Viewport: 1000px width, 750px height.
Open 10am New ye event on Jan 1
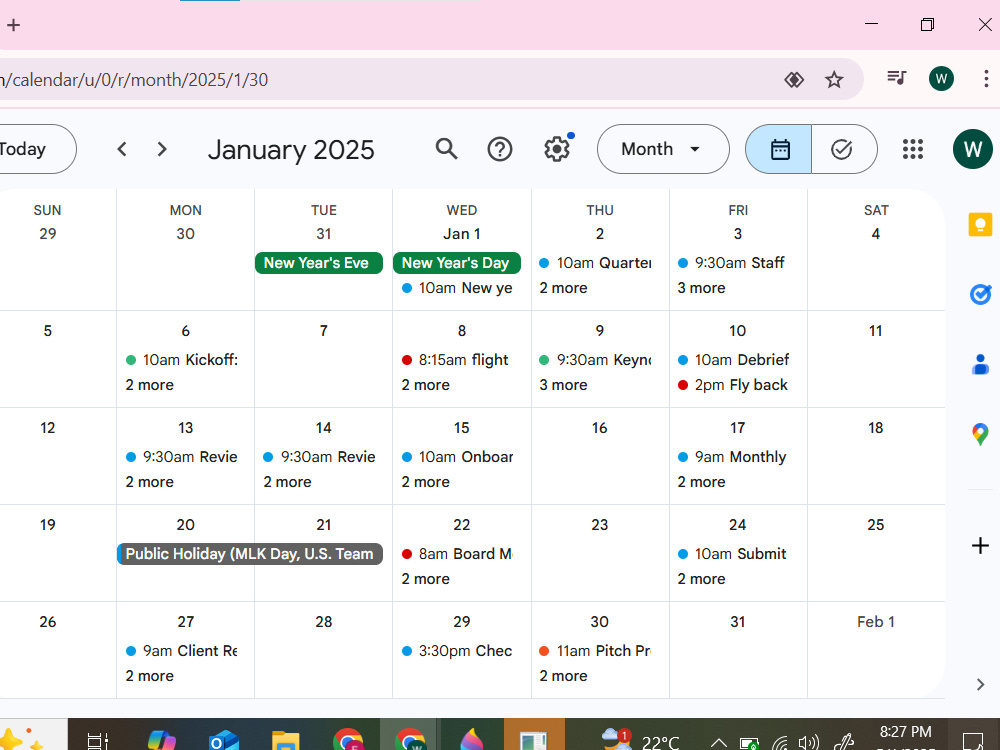pos(458,288)
